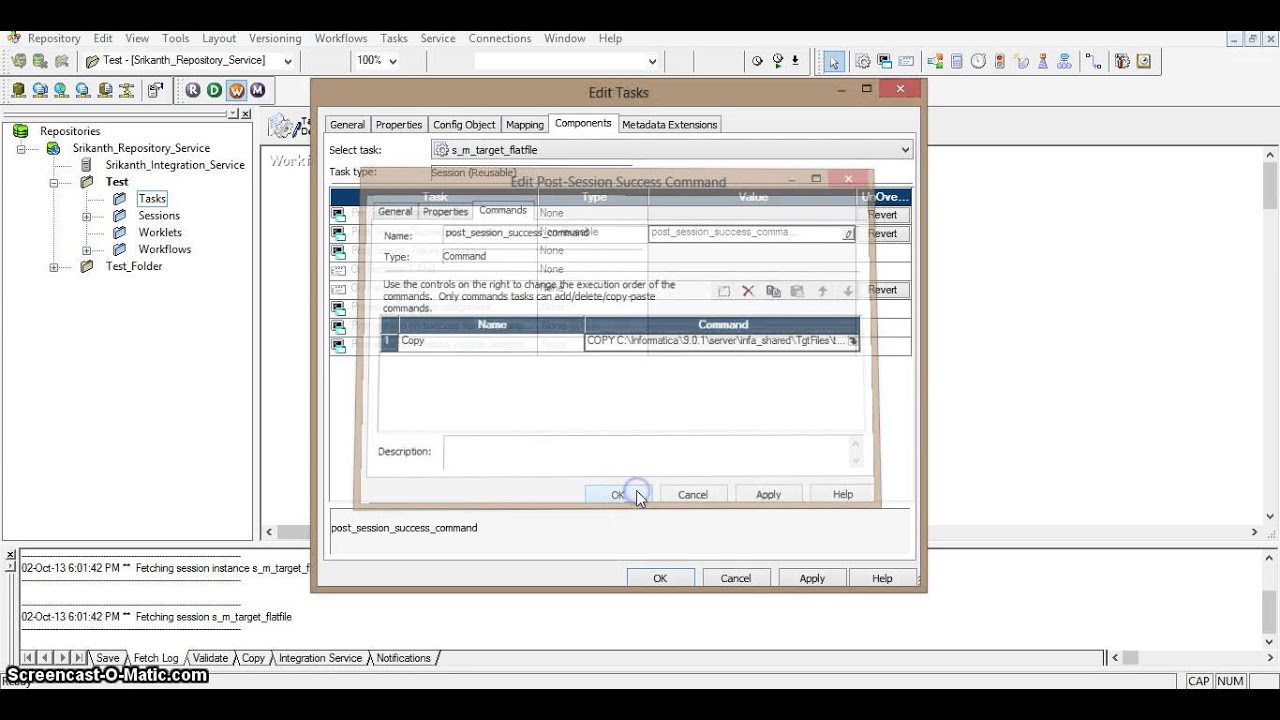Expand the Workflows tree node
This screenshot has height=720, width=1280.
coord(87,250)
